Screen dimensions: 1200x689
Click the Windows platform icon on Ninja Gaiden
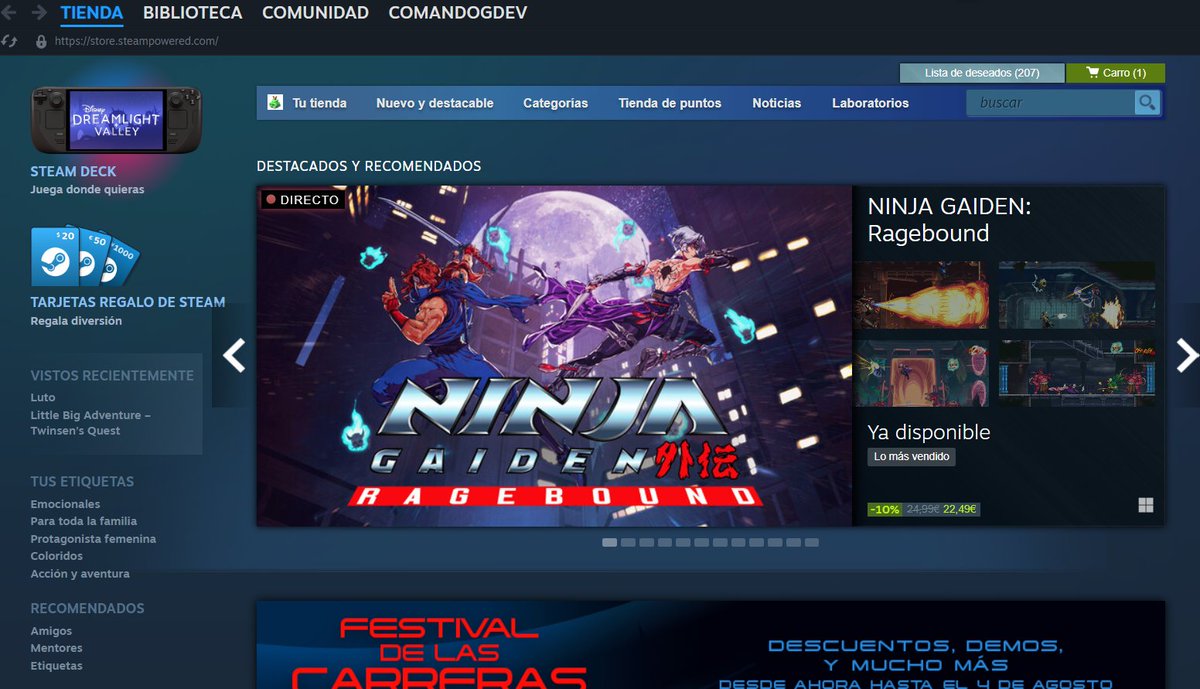click(x=1146, y=505)
